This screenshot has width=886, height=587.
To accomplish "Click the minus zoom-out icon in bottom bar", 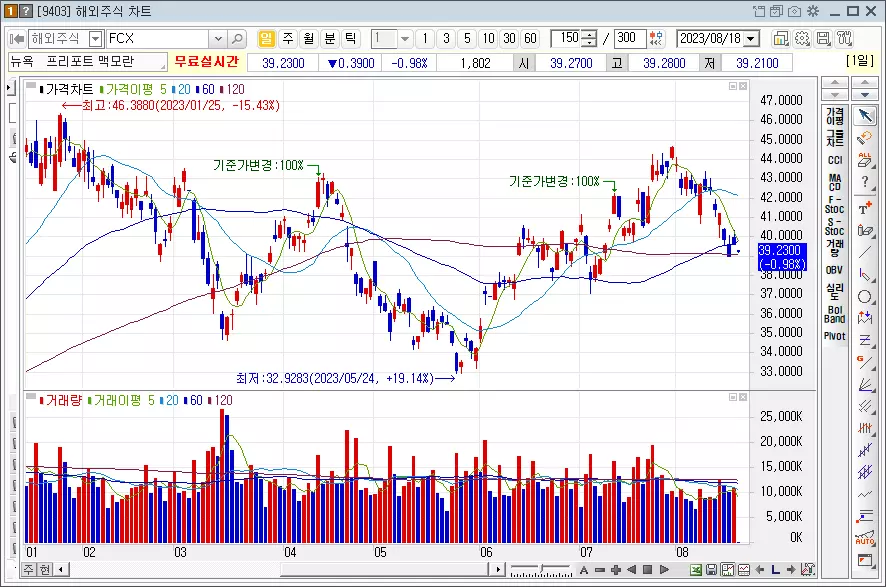I will tap(600, 569).
